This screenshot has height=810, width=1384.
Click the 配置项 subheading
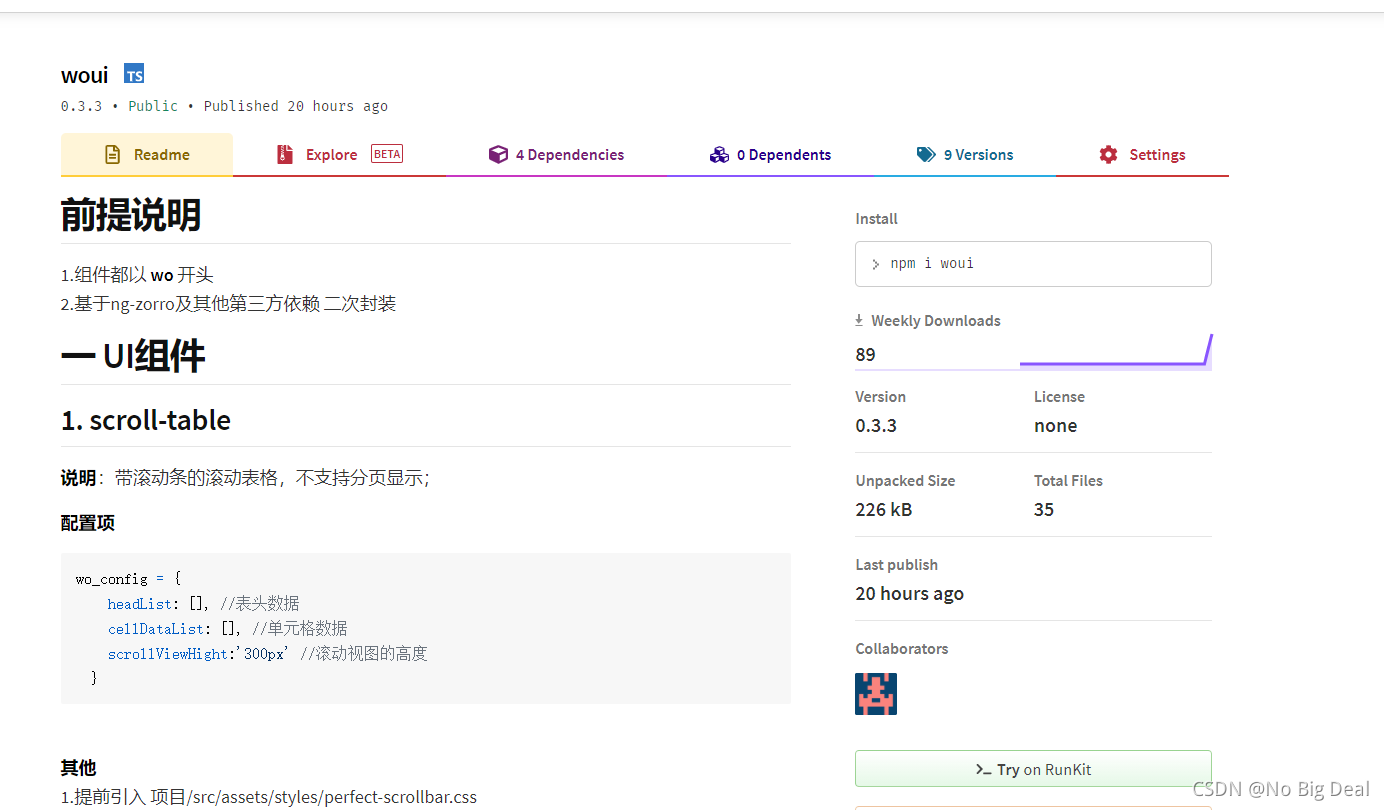(x=88, y=523)
